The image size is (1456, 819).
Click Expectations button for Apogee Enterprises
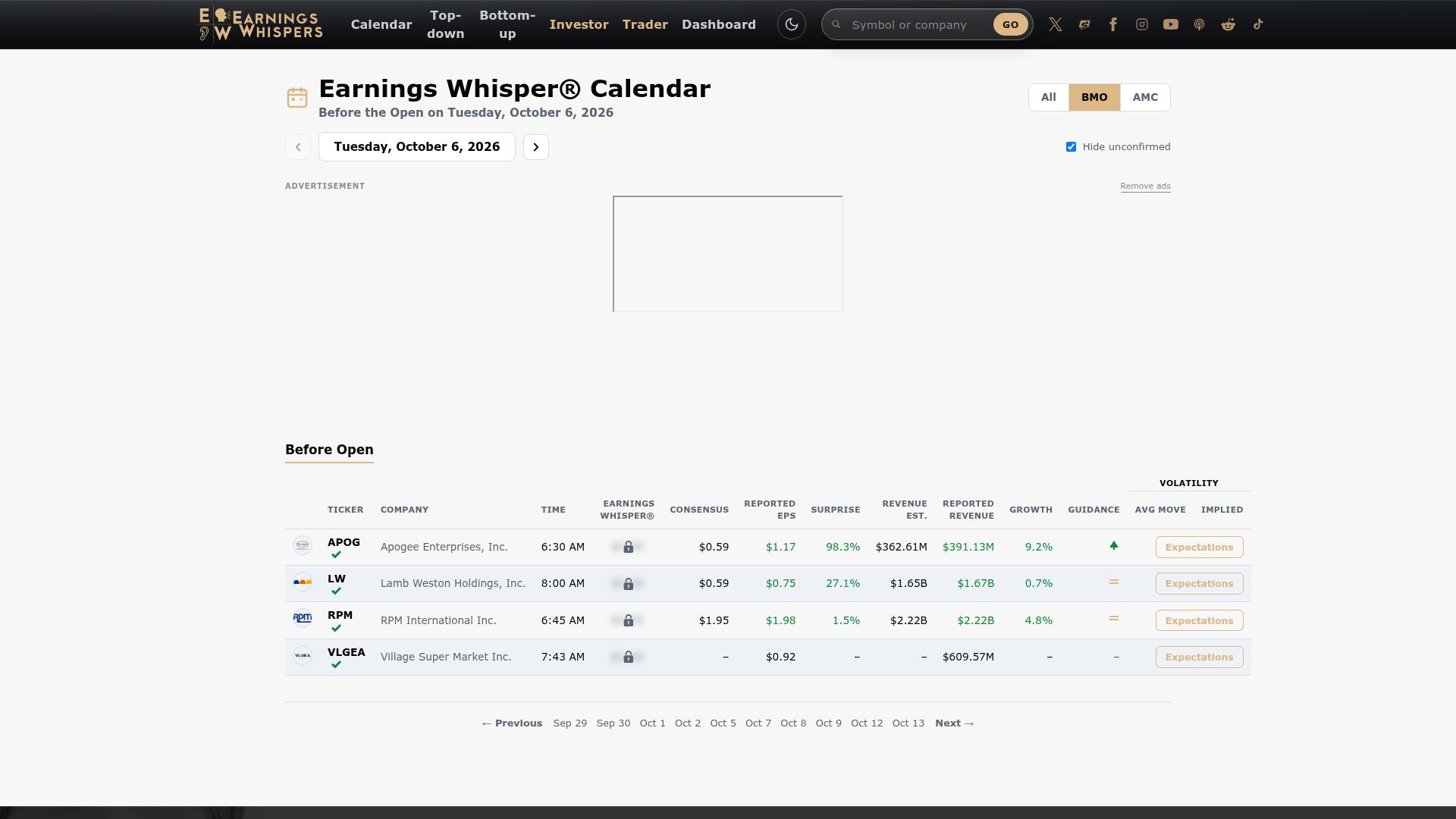tap(1200, 548)
